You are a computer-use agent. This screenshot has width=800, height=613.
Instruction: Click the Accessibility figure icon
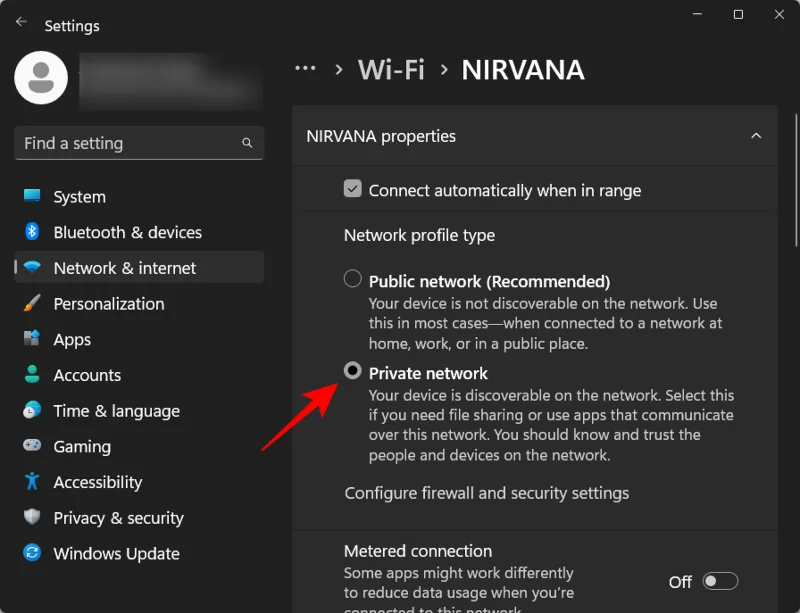point(32,481)
